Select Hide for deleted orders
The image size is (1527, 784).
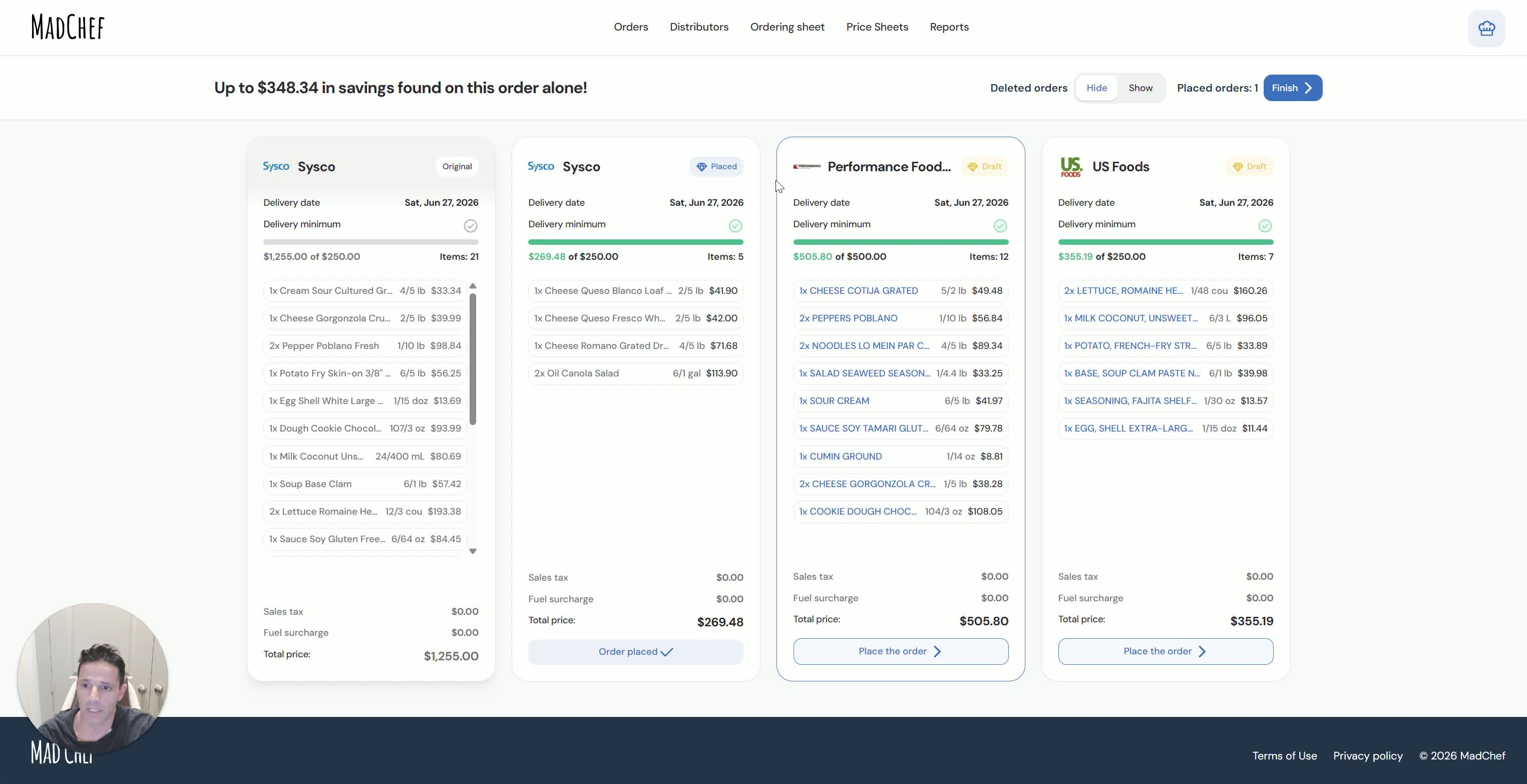tap(1096, 88)
